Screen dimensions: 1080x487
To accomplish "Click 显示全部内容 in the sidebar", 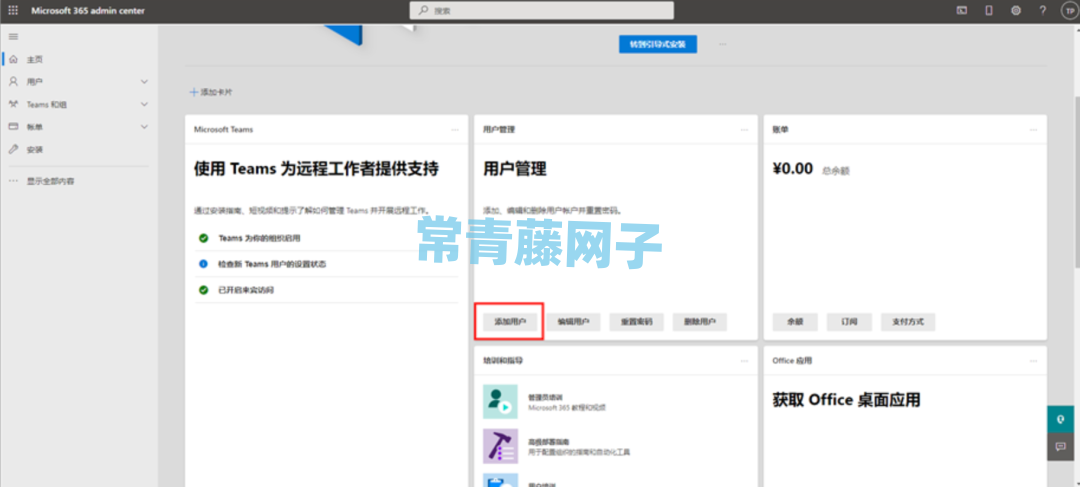I will click(50, 181).
